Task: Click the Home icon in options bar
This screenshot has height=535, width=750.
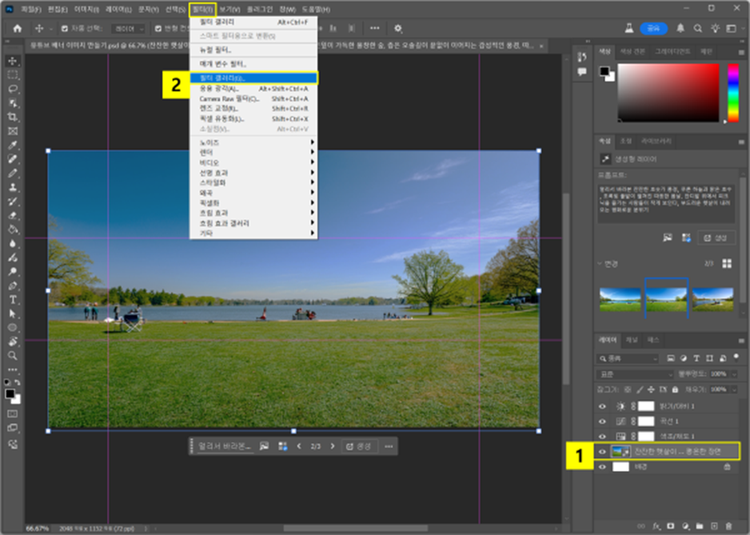Action: tap(17, 28)
